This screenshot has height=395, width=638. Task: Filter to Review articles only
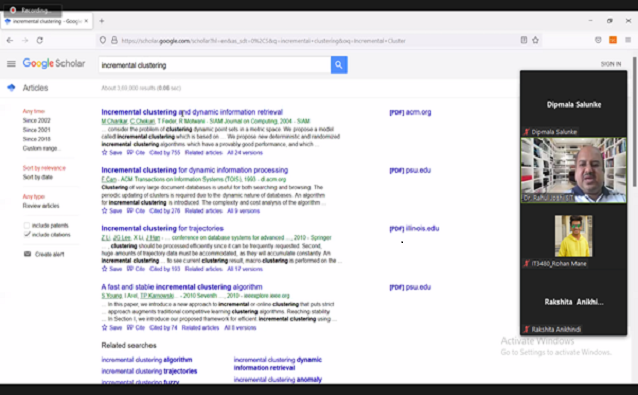(41, 205)
